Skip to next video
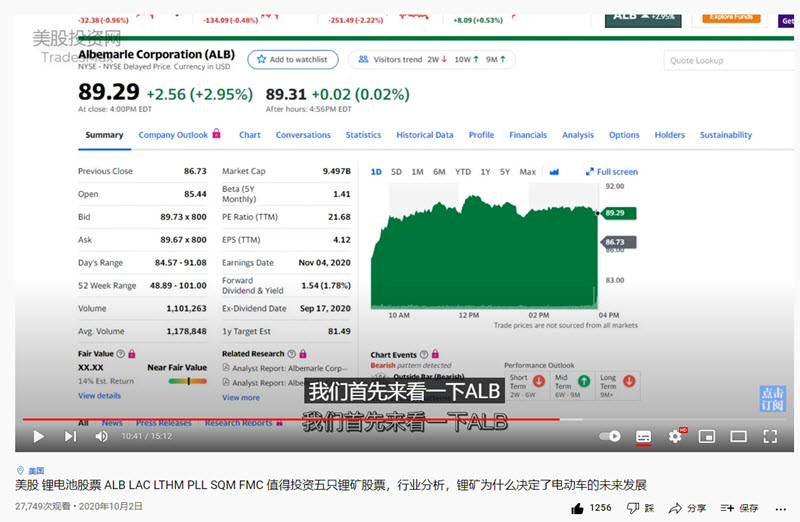Screen dimensions: 800x522 [70, 436]
